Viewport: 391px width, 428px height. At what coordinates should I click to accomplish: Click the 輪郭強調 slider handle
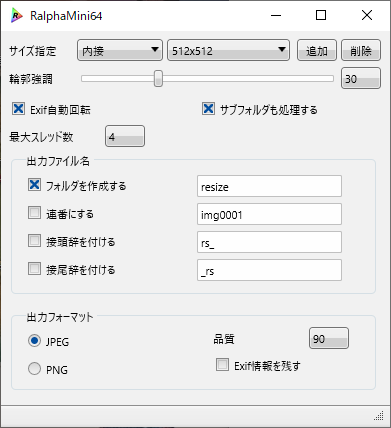pos(158,79)
